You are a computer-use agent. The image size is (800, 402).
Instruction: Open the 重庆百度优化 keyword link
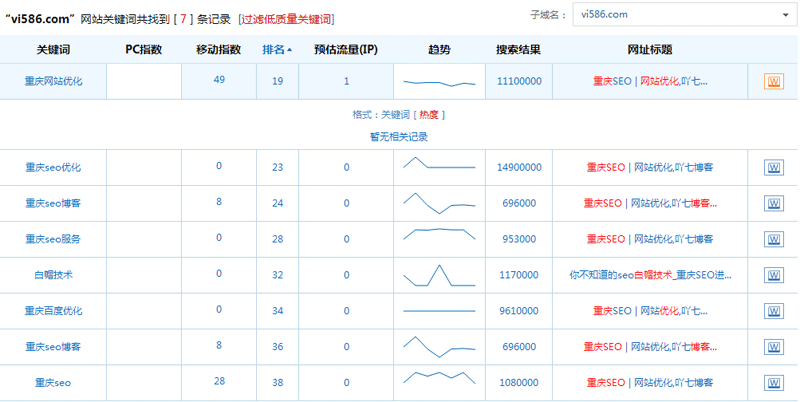point(53,311)
